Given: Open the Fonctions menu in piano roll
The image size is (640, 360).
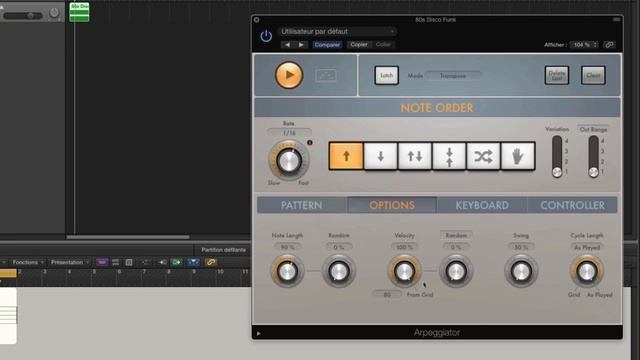Looking at the screenshot, I should click(28, 262).
